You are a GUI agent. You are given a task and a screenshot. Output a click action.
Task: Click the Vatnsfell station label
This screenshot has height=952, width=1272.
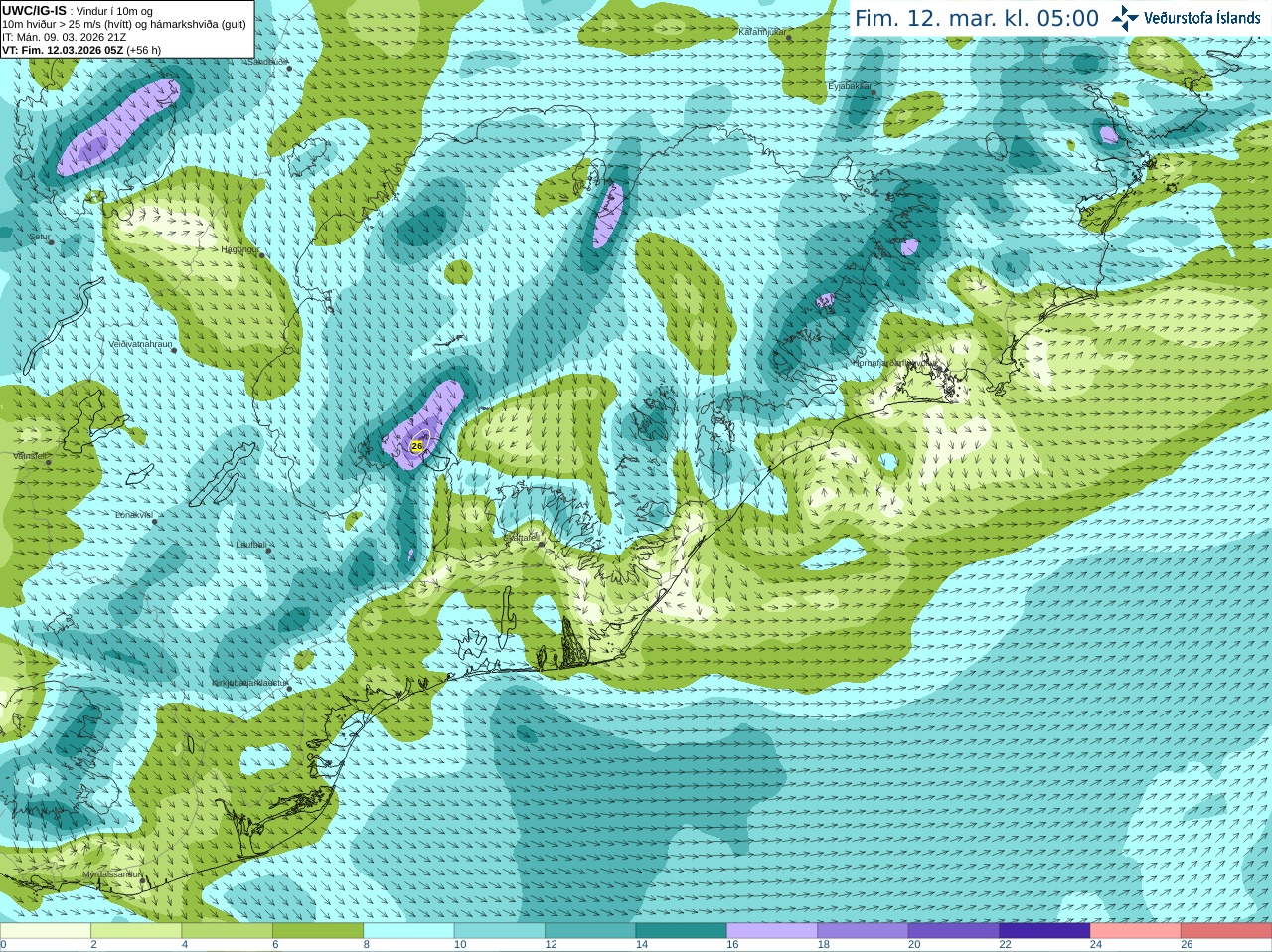[30, 456]
